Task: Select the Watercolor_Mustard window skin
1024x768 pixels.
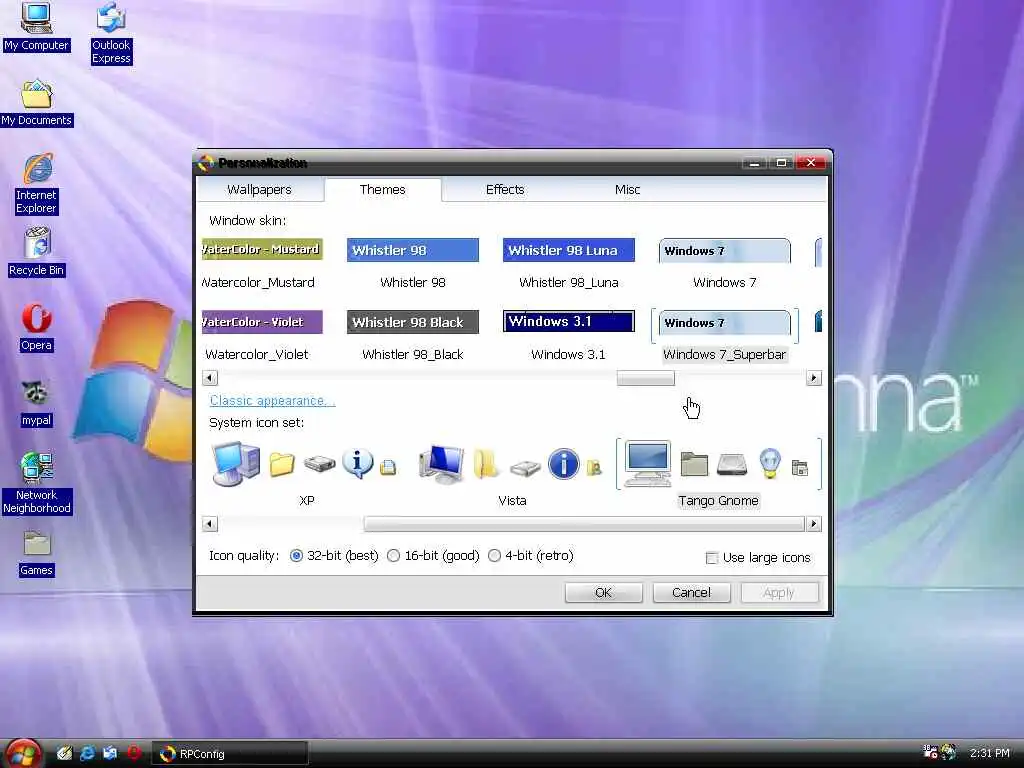Action: click(x=261, y=264)
